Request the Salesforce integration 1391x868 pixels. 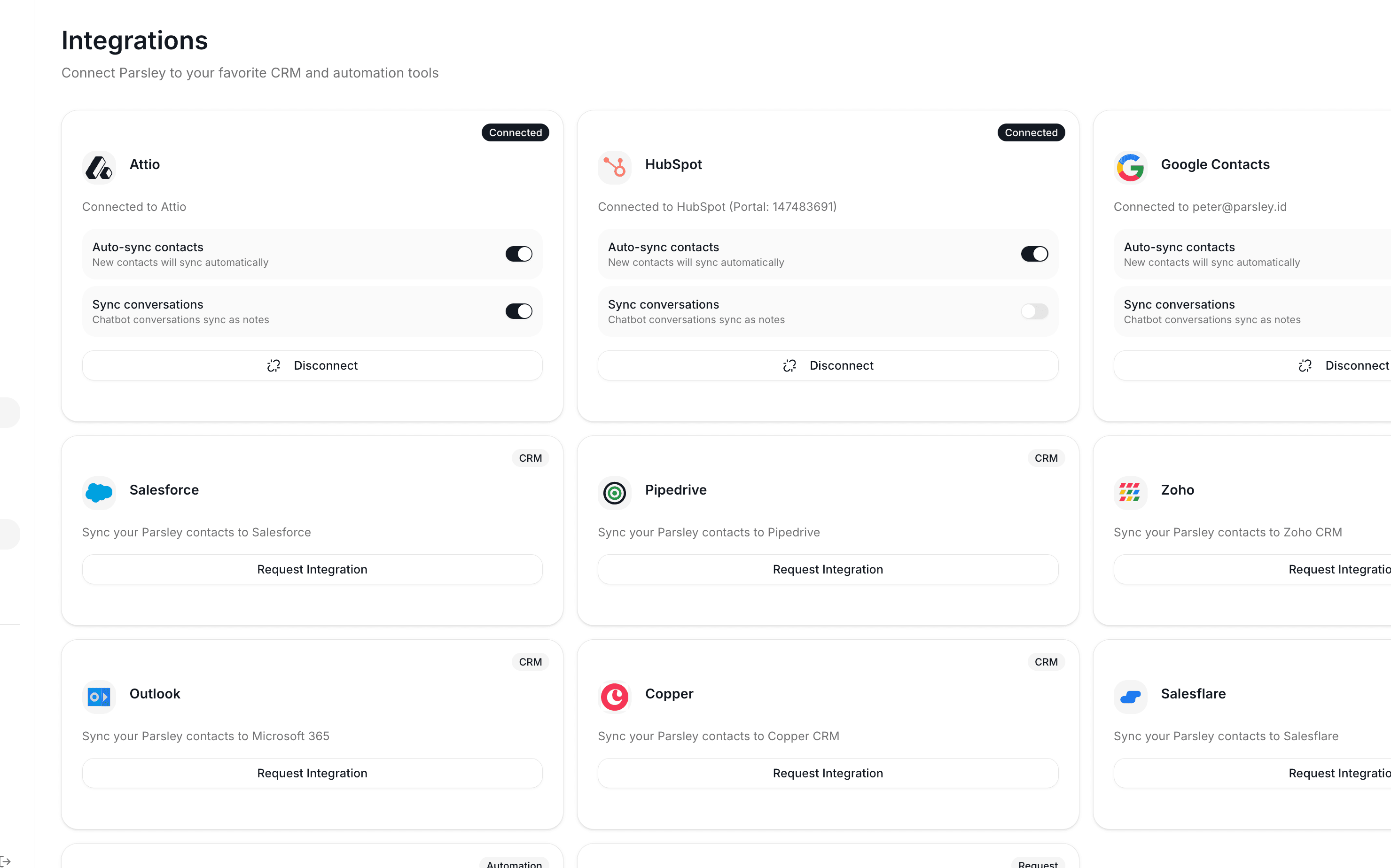312,569
